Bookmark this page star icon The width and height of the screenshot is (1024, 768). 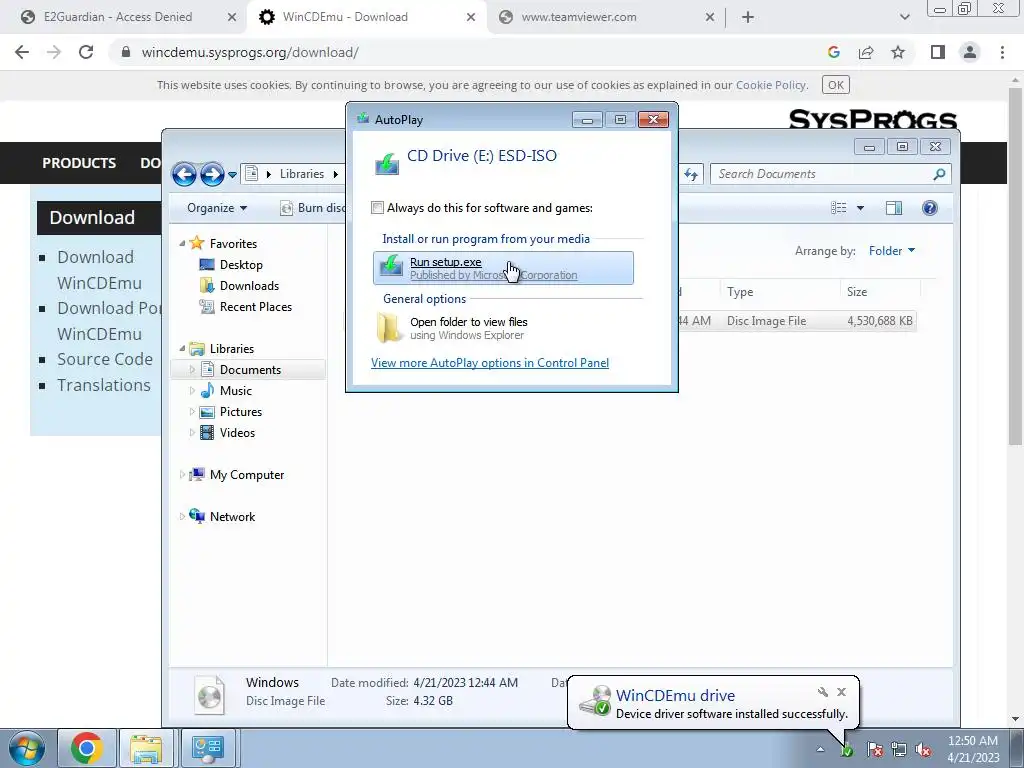898,52
